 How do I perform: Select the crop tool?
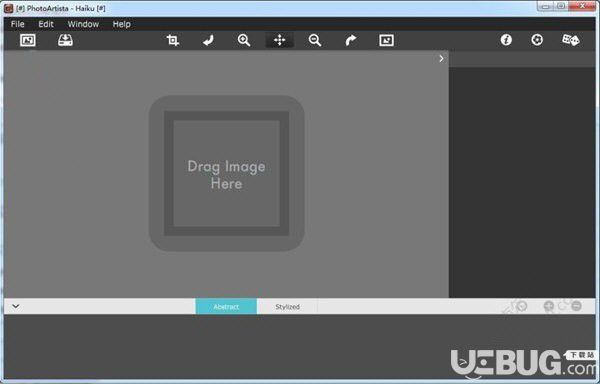(x=173, y=40)
